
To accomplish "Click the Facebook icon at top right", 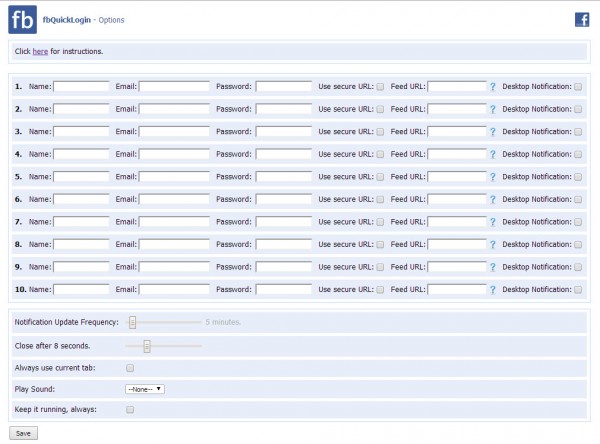I will click(581, 19).
